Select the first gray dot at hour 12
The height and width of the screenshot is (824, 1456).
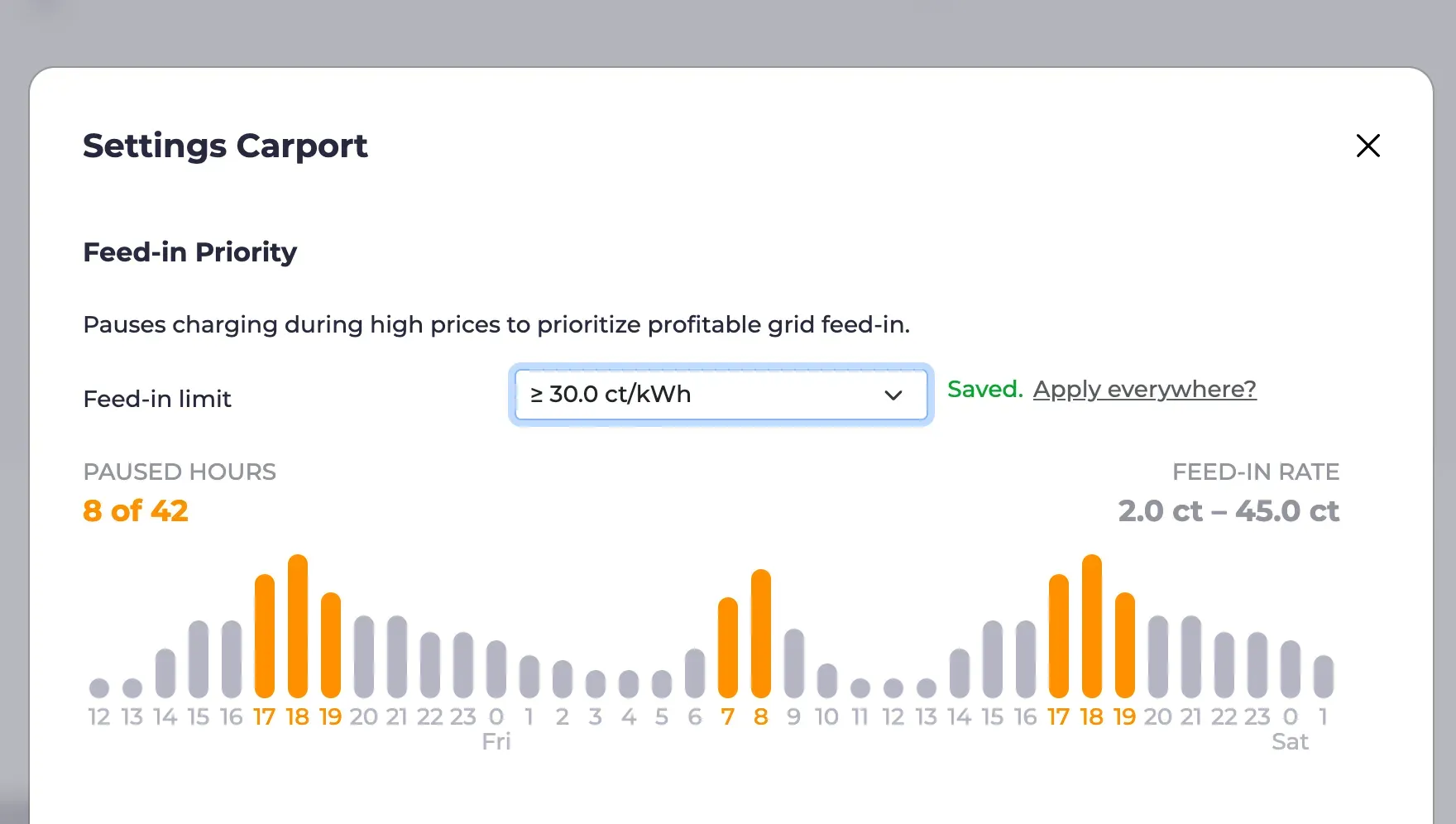coord(99,688)
